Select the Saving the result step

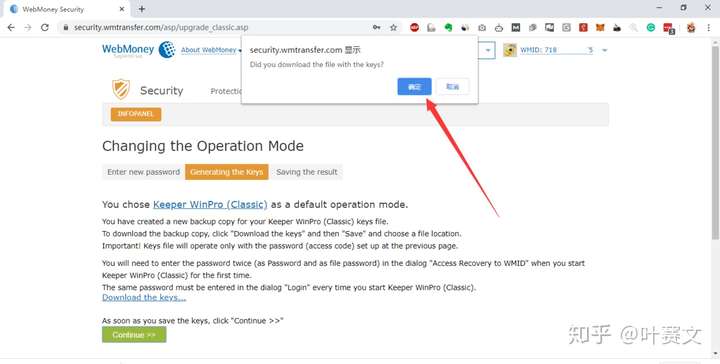[307, 172]
